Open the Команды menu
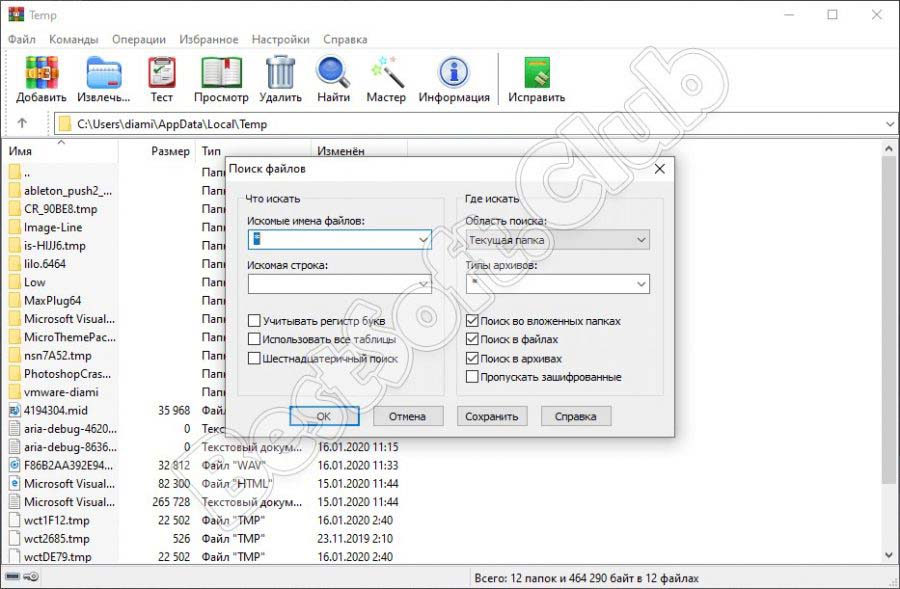Viewport: 900px width, 589px height. click(73, 39)
